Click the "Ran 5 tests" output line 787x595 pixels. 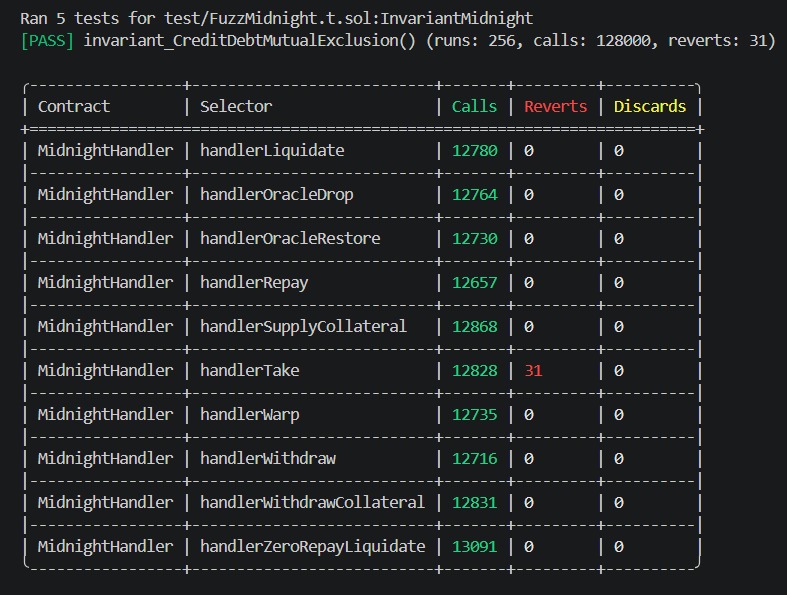276,19
